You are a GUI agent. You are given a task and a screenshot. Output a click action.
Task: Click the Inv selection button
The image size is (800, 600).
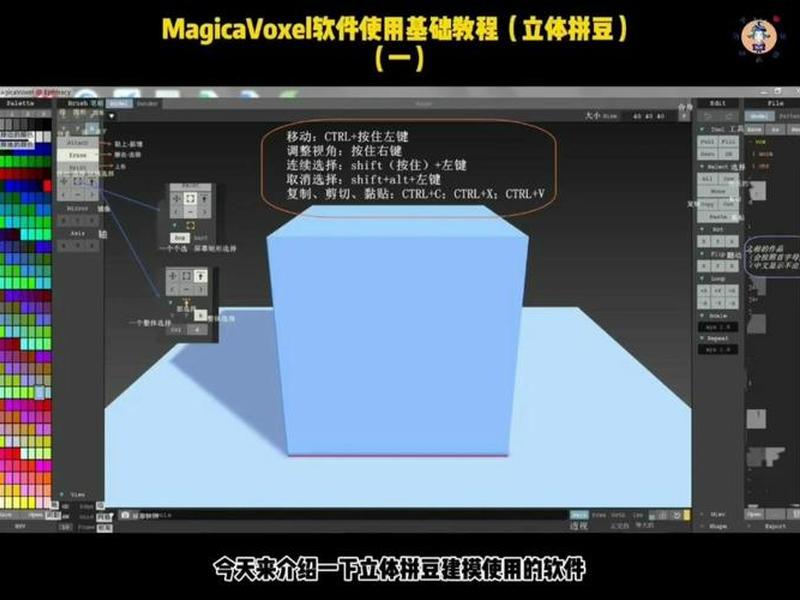729,179
